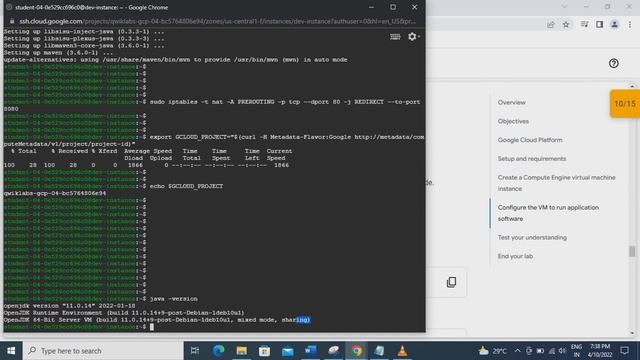Open the Chrome three-dot menu
640x360 pixels.
point(630,24)
